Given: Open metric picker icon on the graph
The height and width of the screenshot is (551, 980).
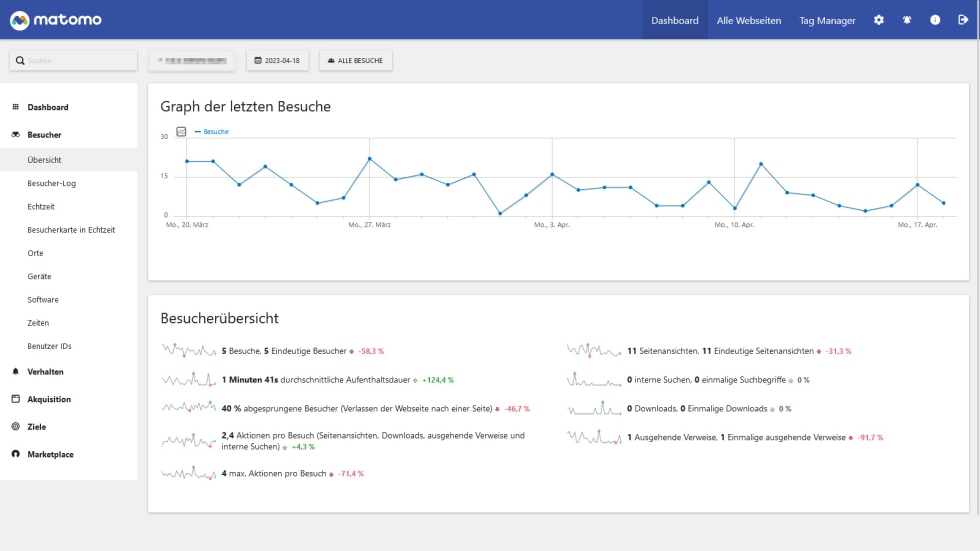Looking at the screenshot, I should 181,131.
